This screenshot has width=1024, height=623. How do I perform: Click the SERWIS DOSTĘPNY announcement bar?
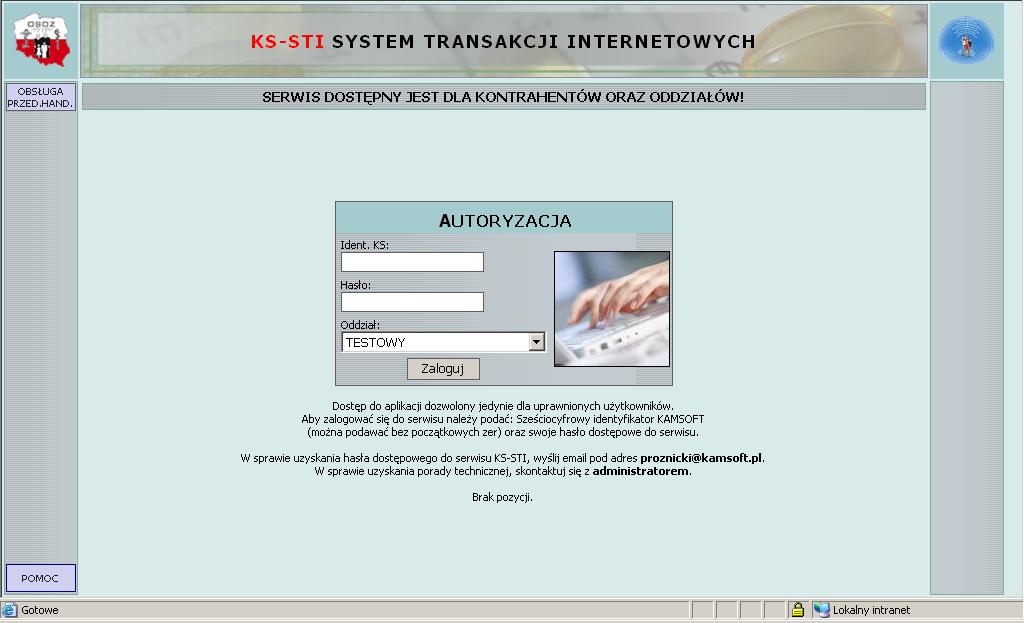pyautogui.click(x=503, y=97)
